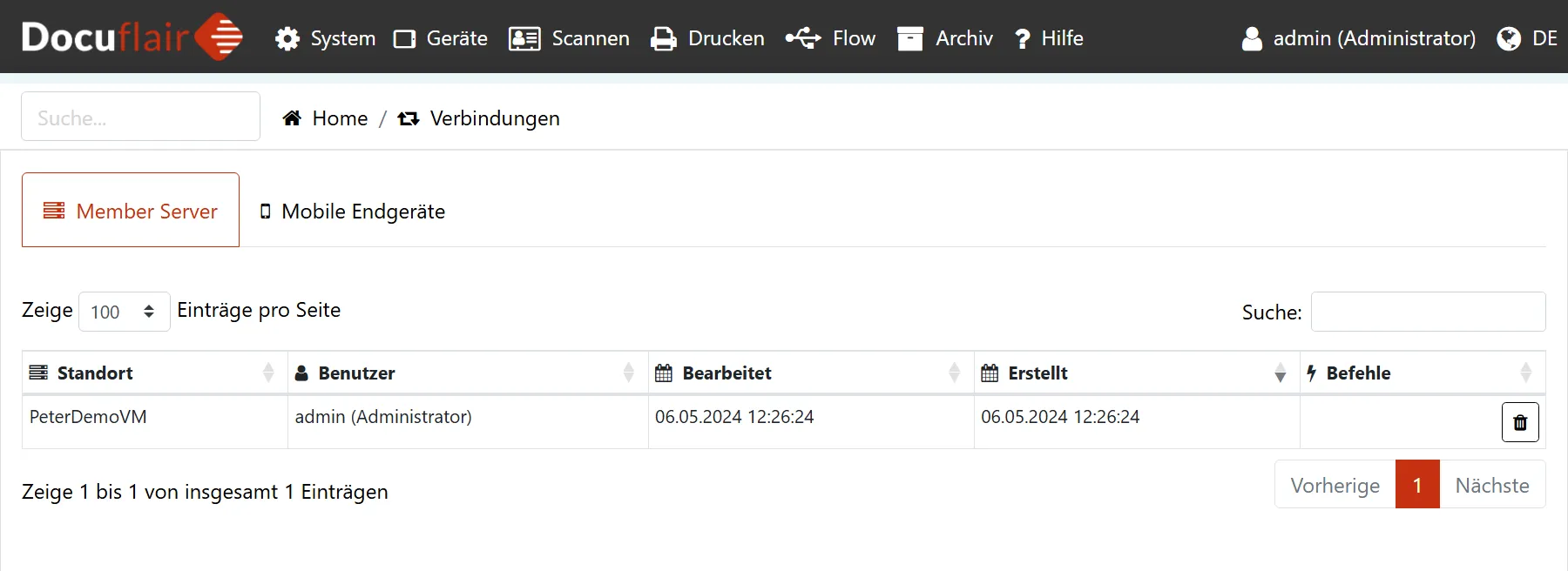Click pagination page 1 button
The height and width of the screenshot is (571, 1568).
click(1416, 485)
